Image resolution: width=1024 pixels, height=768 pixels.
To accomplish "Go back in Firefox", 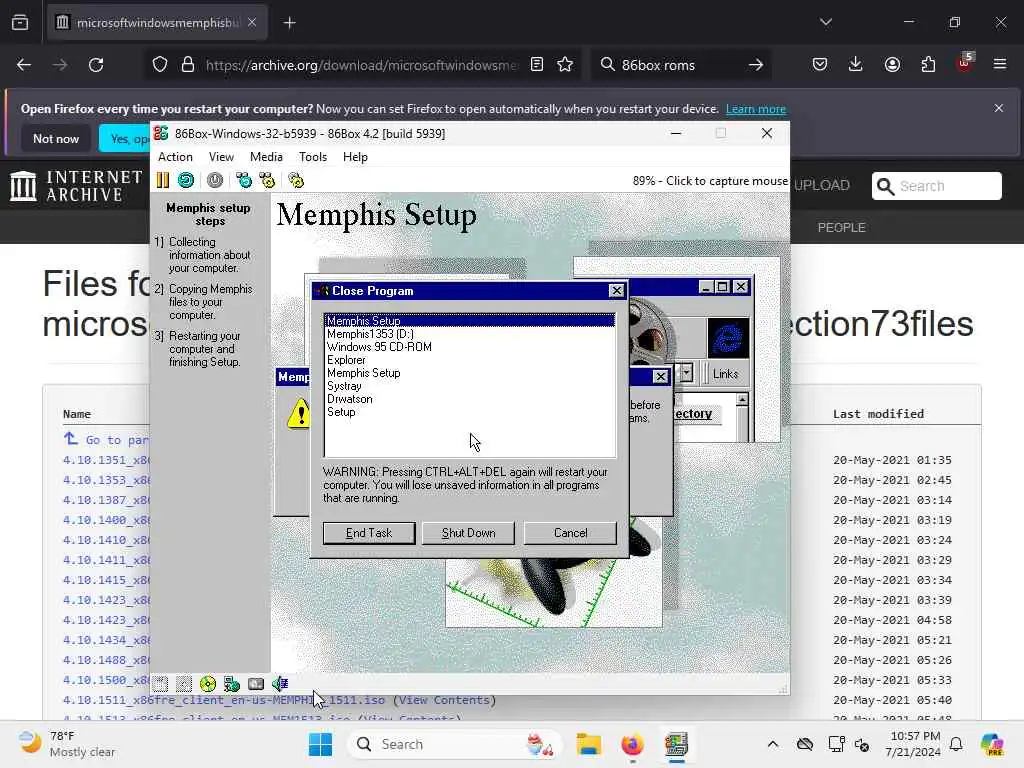I will 24,65.
